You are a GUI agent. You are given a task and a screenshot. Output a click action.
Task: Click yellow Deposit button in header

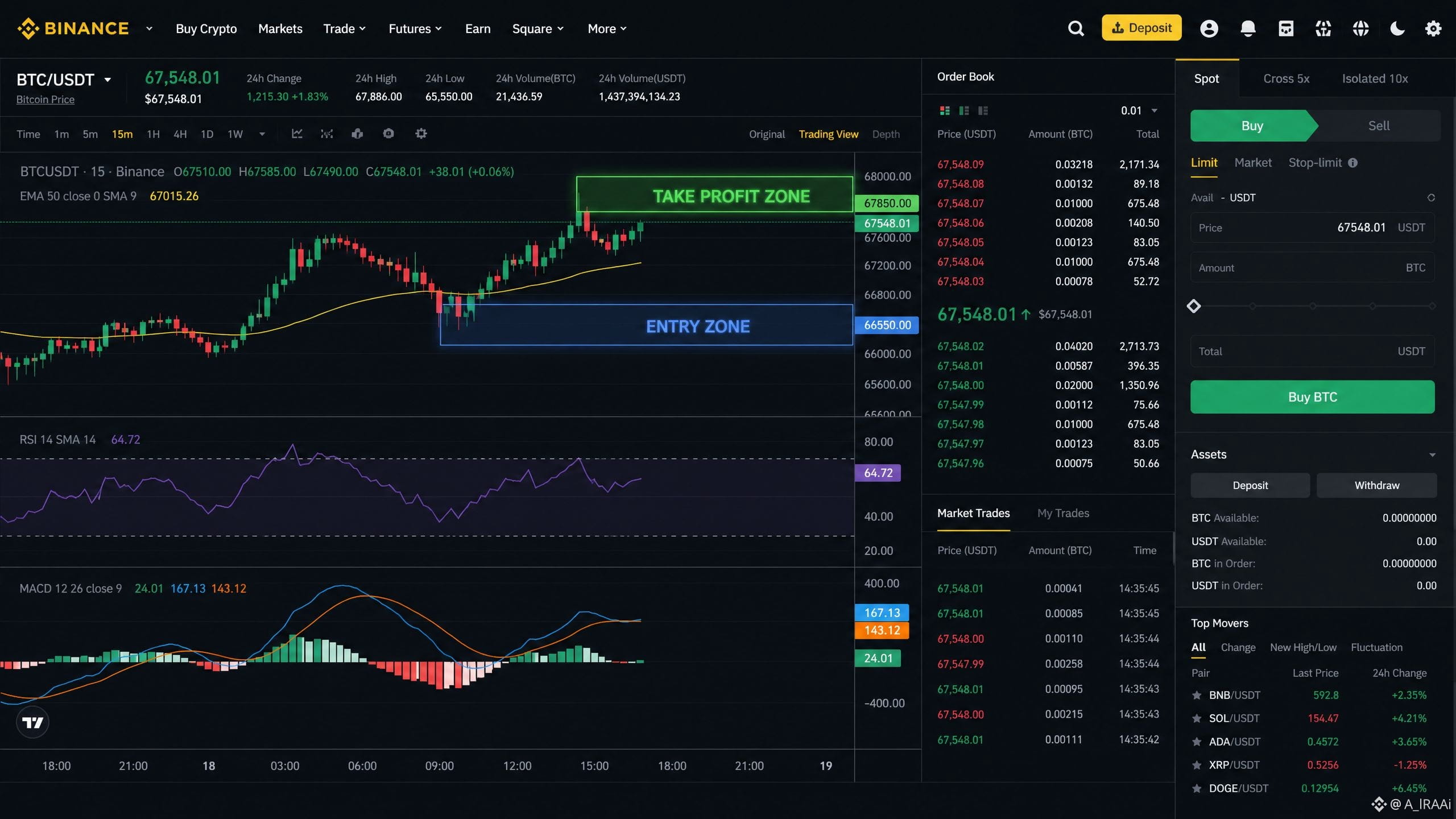1141,28
